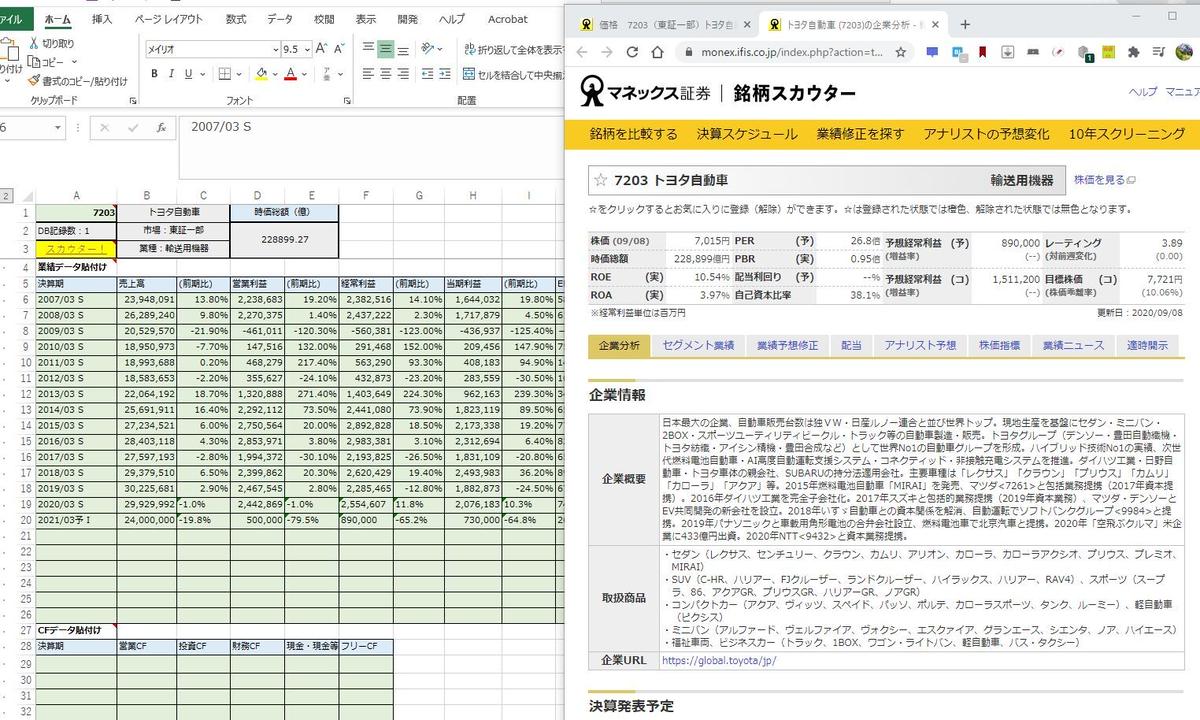Cut selection with the scissors icon in Excel
The image size is (1200, 720).
(34, 43)
